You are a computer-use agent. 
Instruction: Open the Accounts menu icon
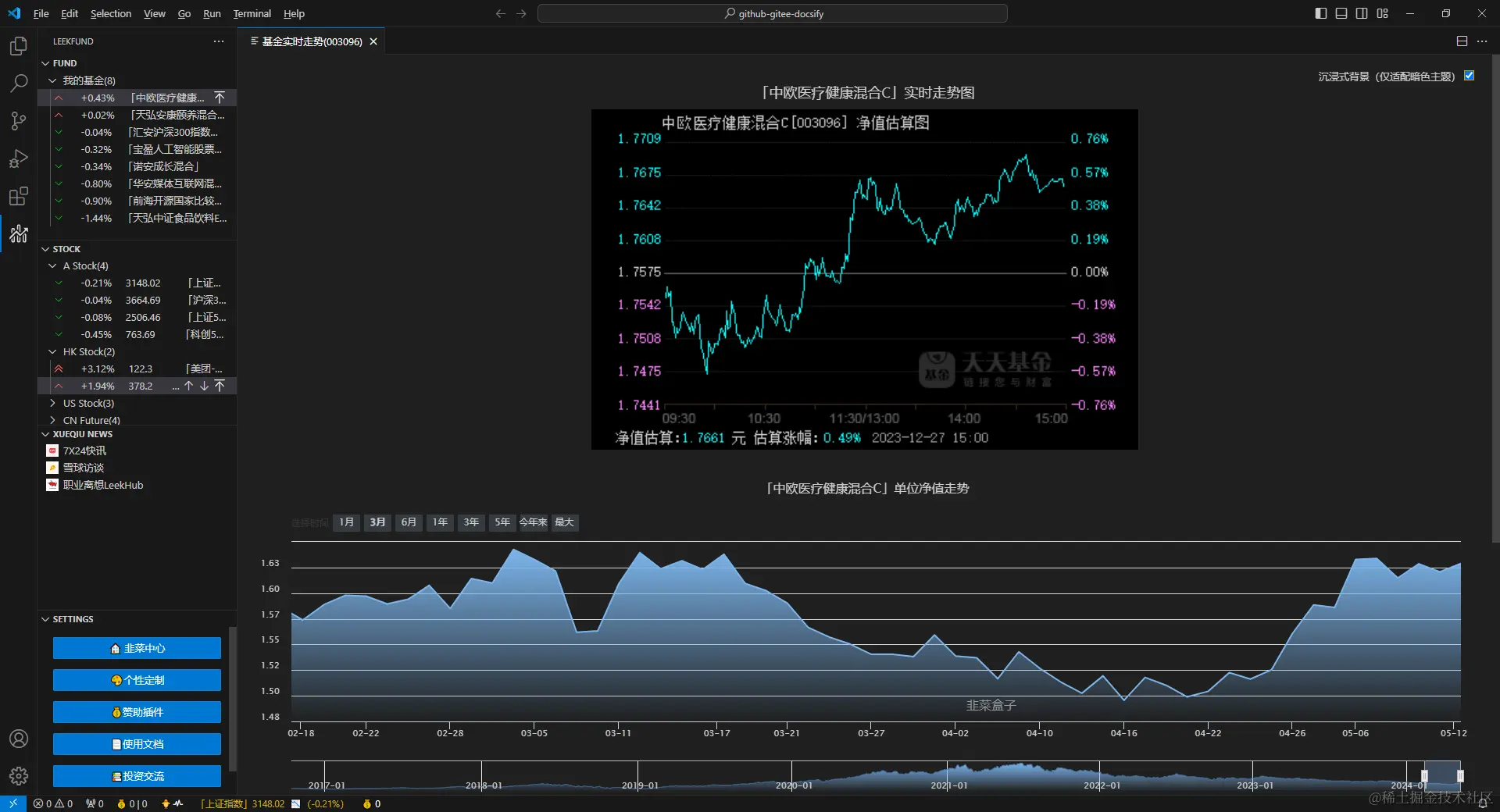coord(19,739)
